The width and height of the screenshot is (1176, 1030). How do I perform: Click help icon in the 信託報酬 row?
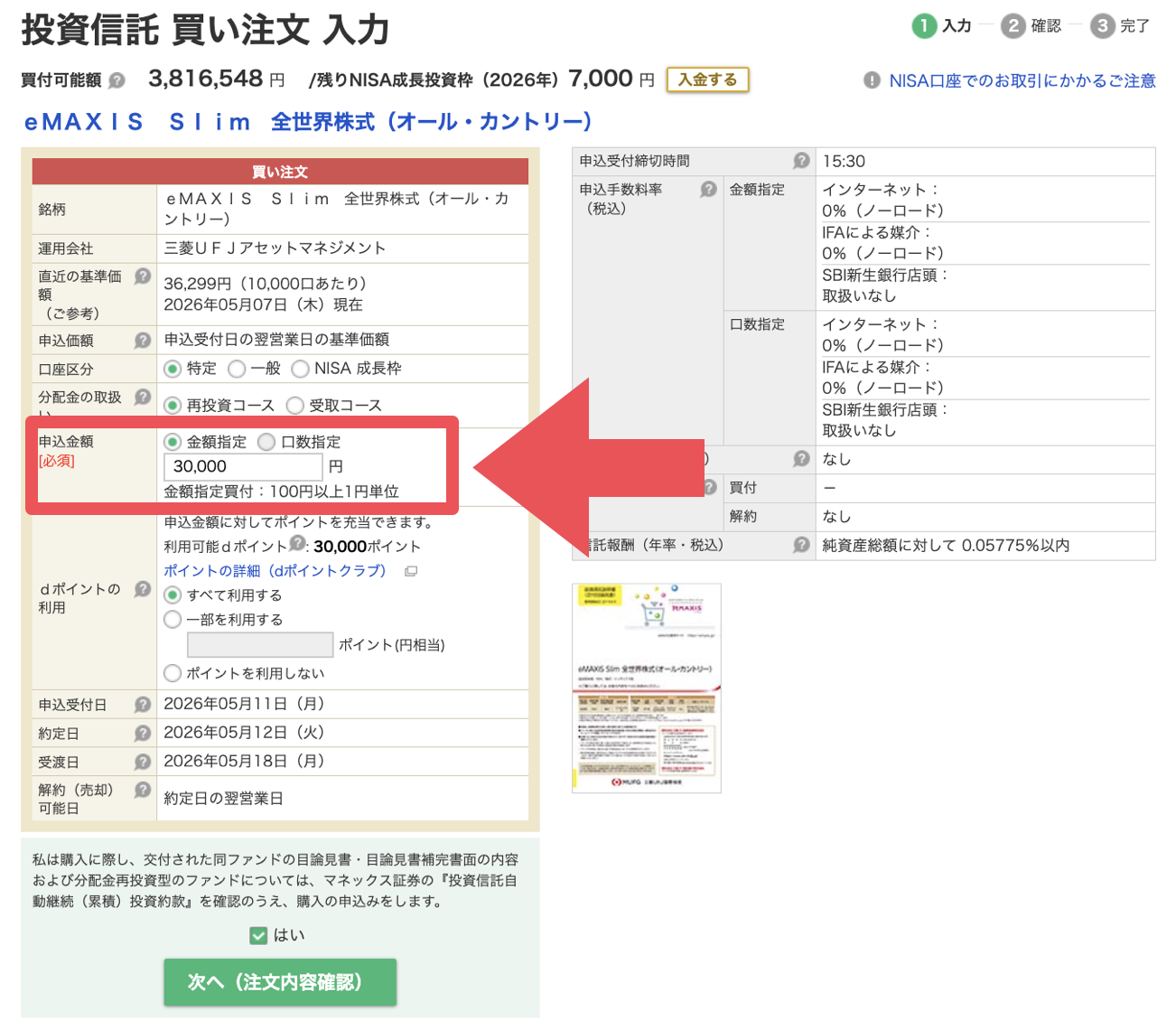click(x=801, y=545)
